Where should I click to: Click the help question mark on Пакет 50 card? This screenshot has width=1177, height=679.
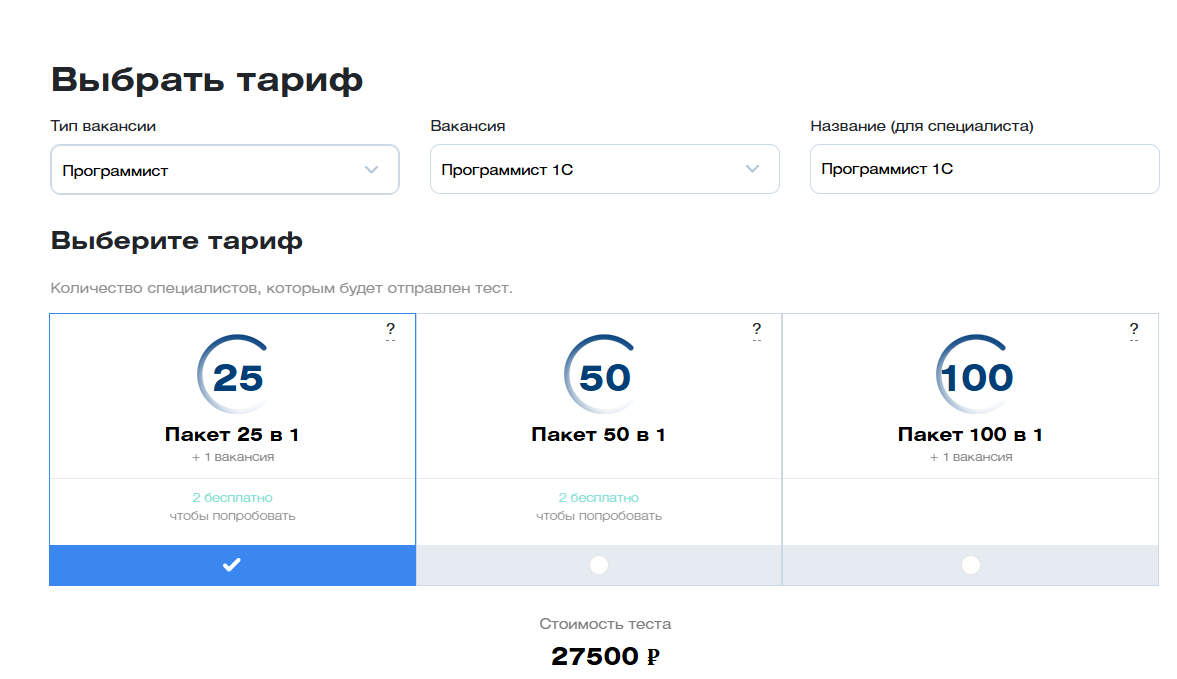757,329
